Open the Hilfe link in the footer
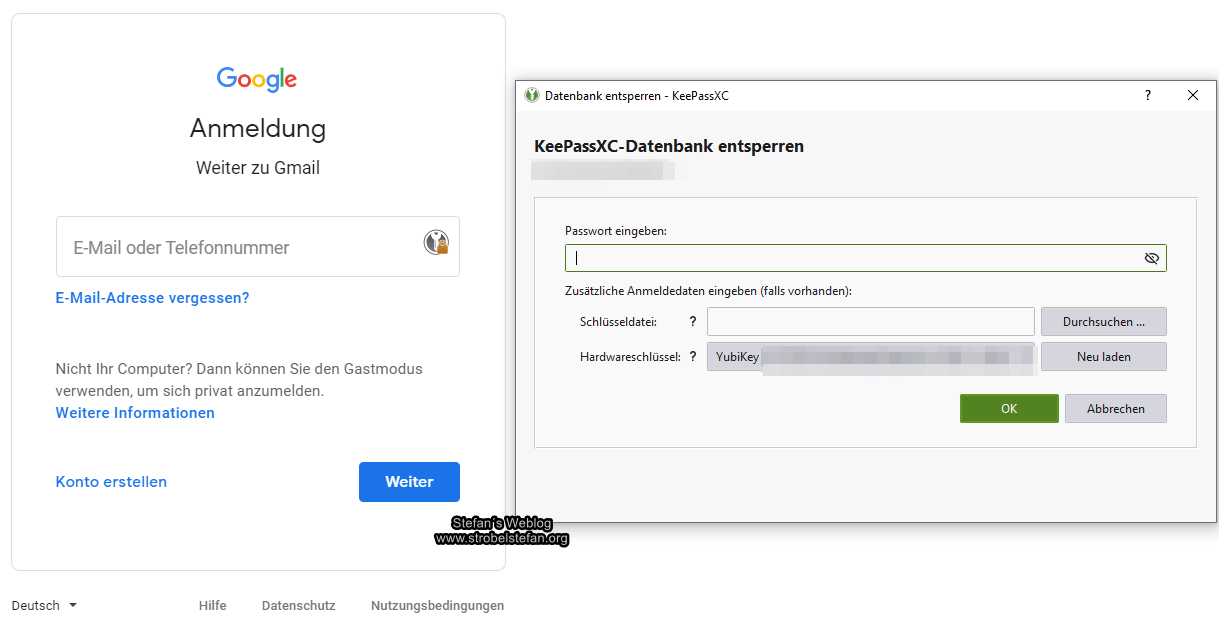The image size is (1219, 619). click(x=212, y=605)
